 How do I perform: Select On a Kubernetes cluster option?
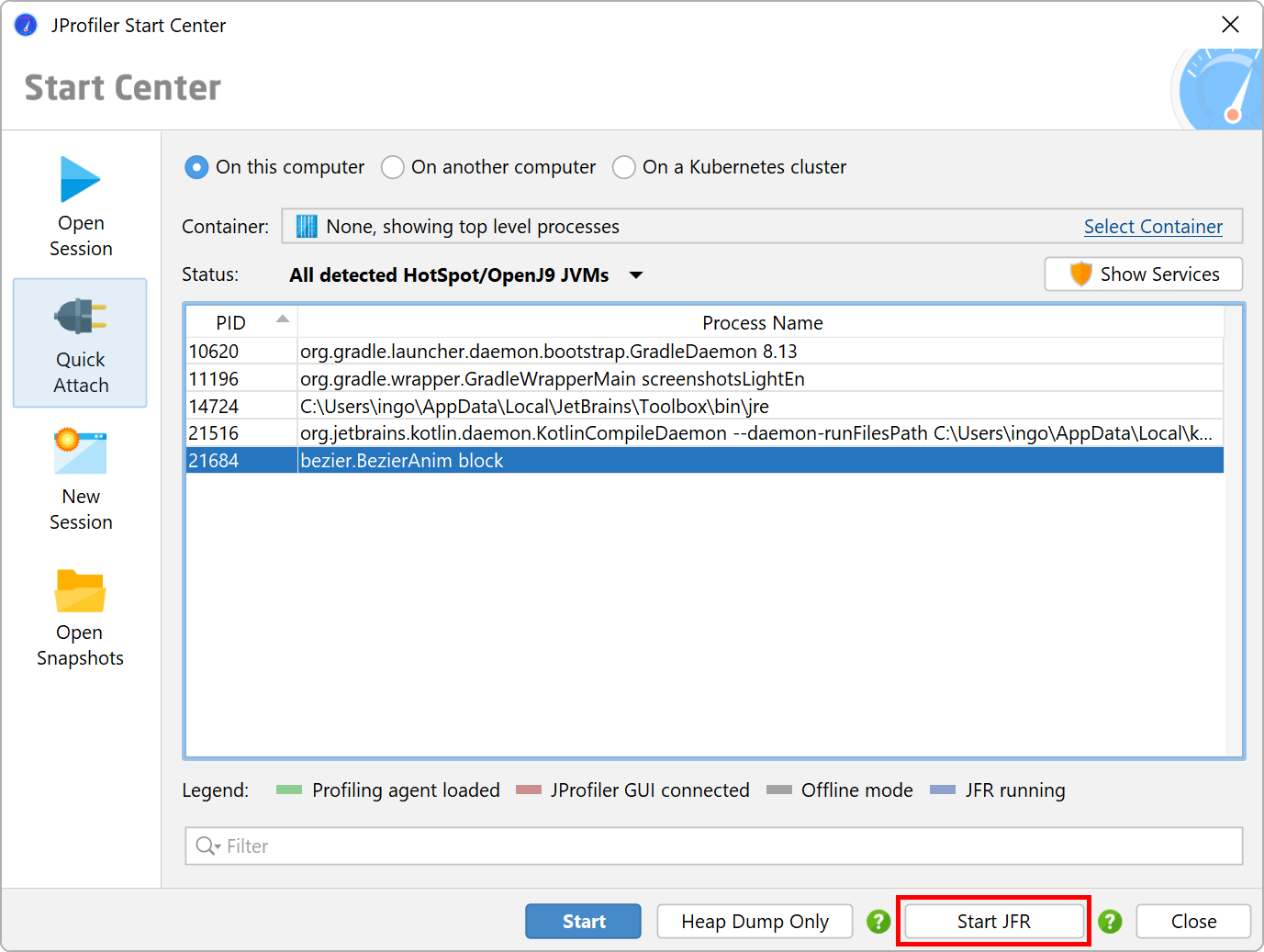coord(624,167)
